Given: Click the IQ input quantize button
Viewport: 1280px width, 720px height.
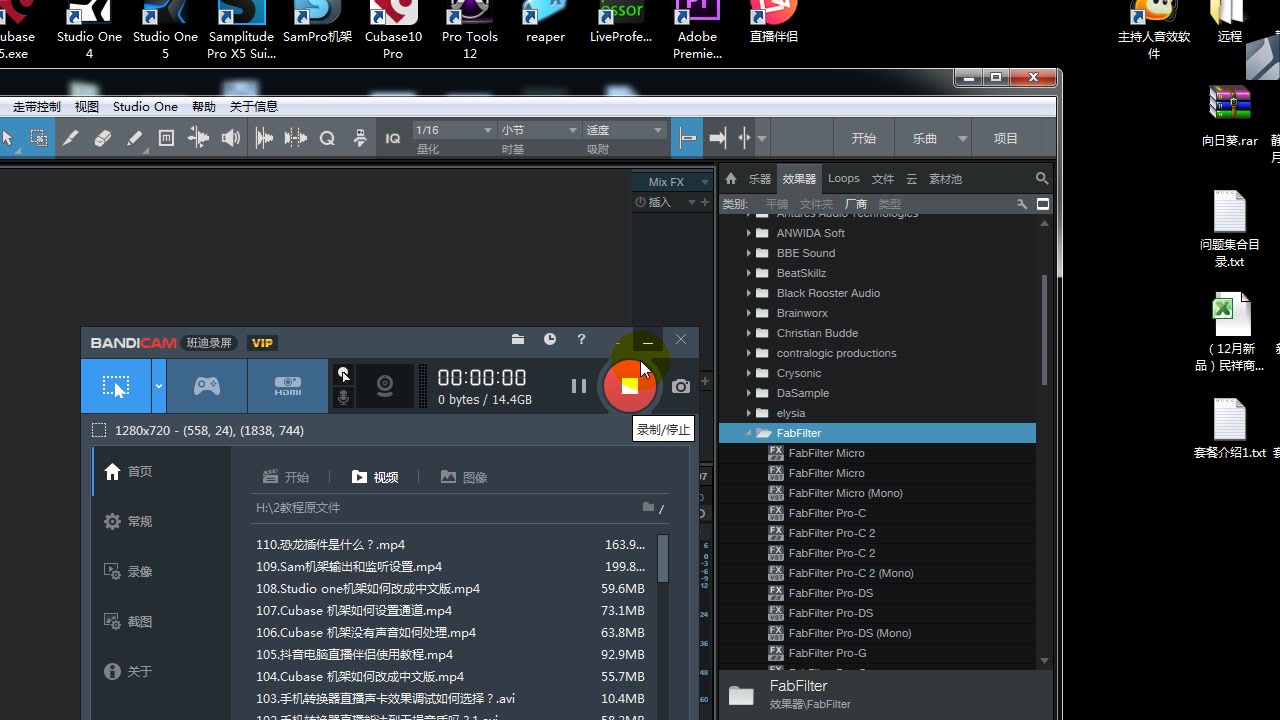Looking at the screenshot, I should click(393, 139).
